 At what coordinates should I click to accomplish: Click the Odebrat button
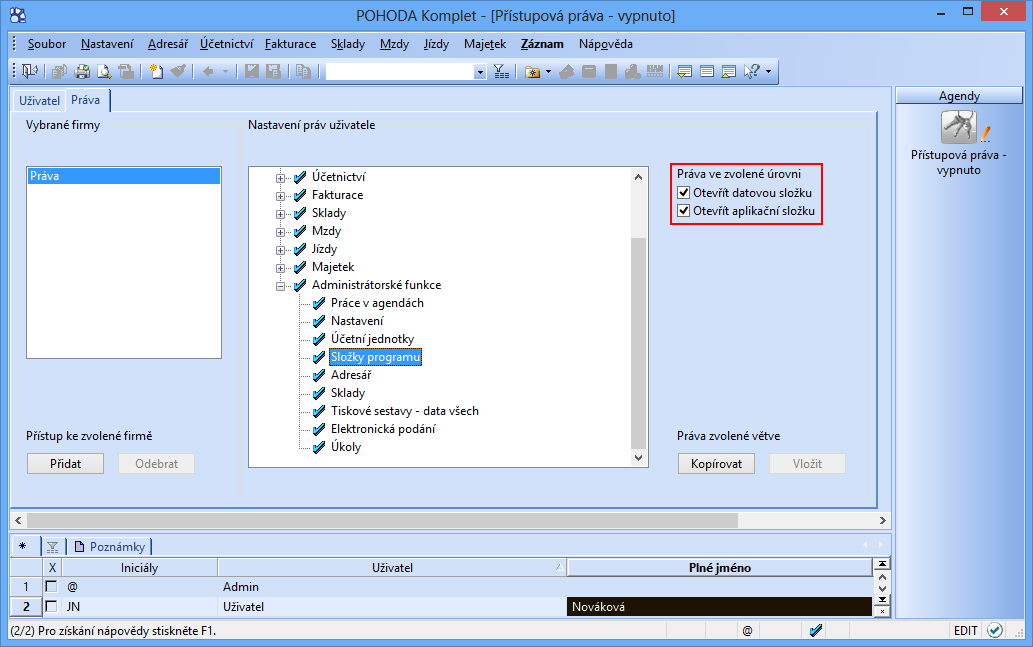pos(157,464)
